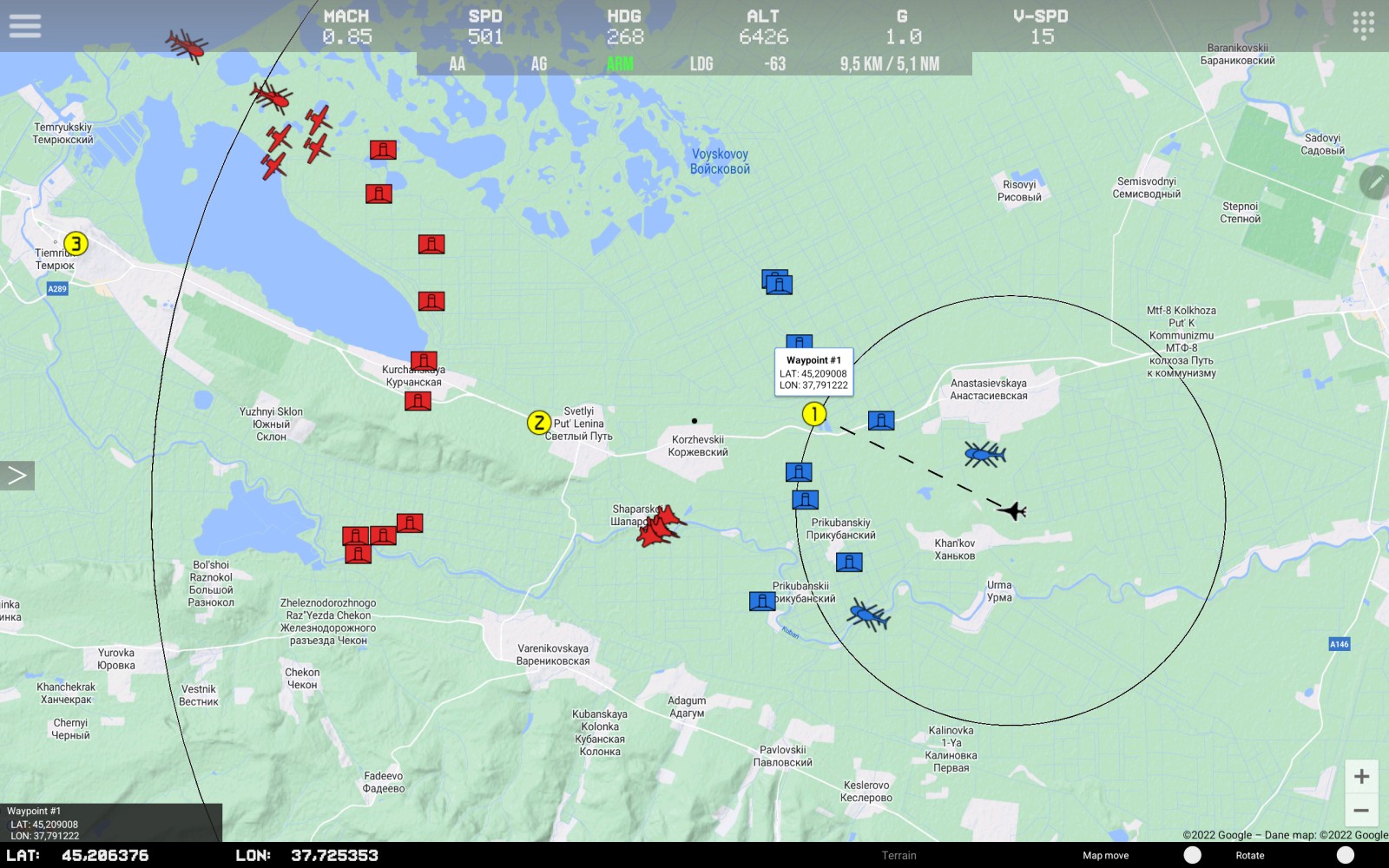Click the Fadeevo label
Viewport: 1389px width, 868px height.
(x=384, y=782)
